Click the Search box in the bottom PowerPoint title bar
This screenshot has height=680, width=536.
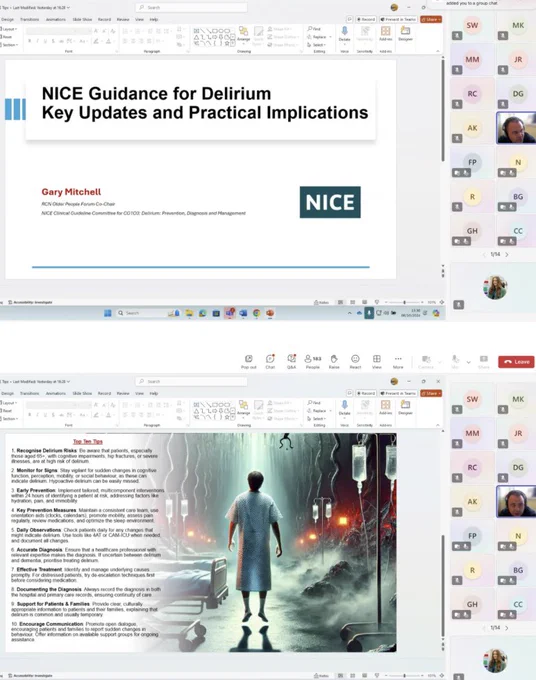point(191,381)
